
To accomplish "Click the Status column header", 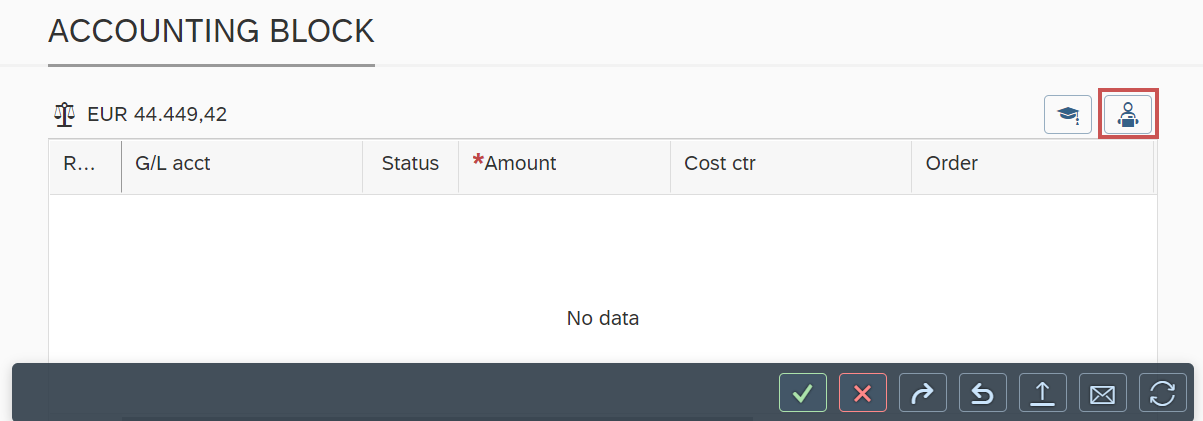I will pyautogui.click(x=410, y=164).
